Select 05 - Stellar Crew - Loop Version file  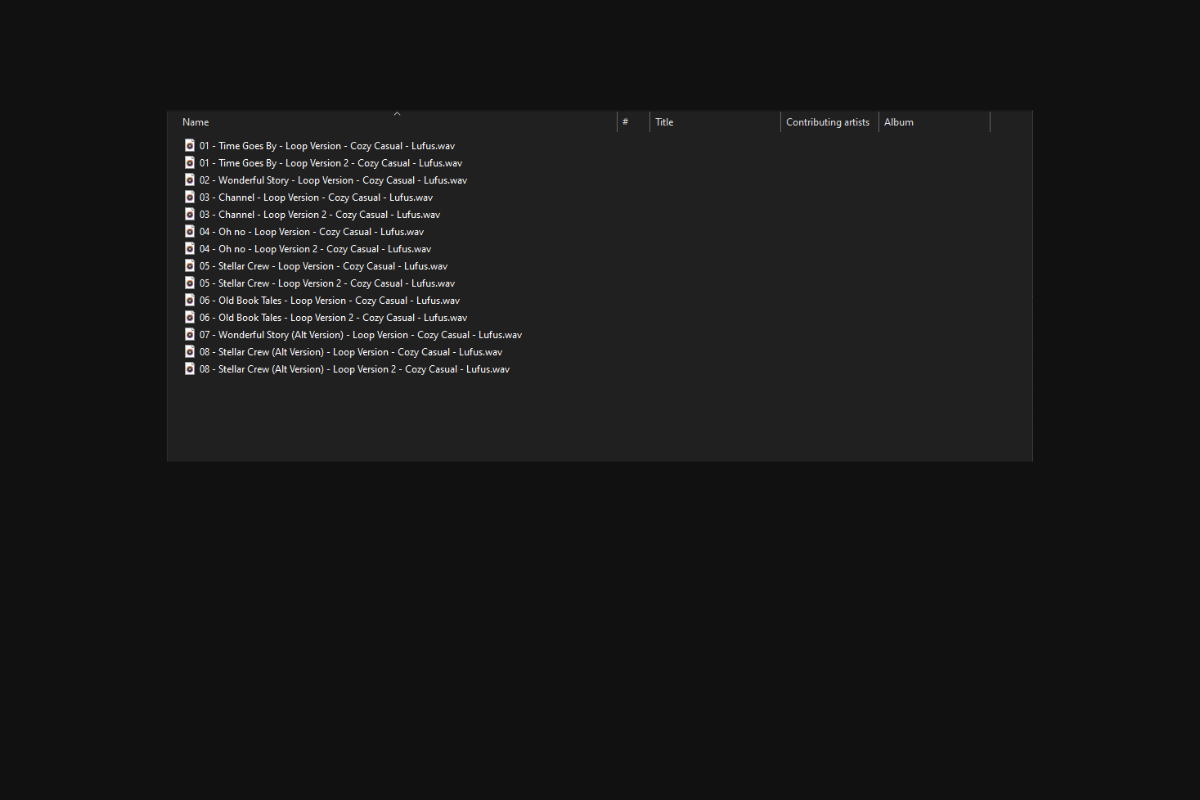(x=323, y=266)
